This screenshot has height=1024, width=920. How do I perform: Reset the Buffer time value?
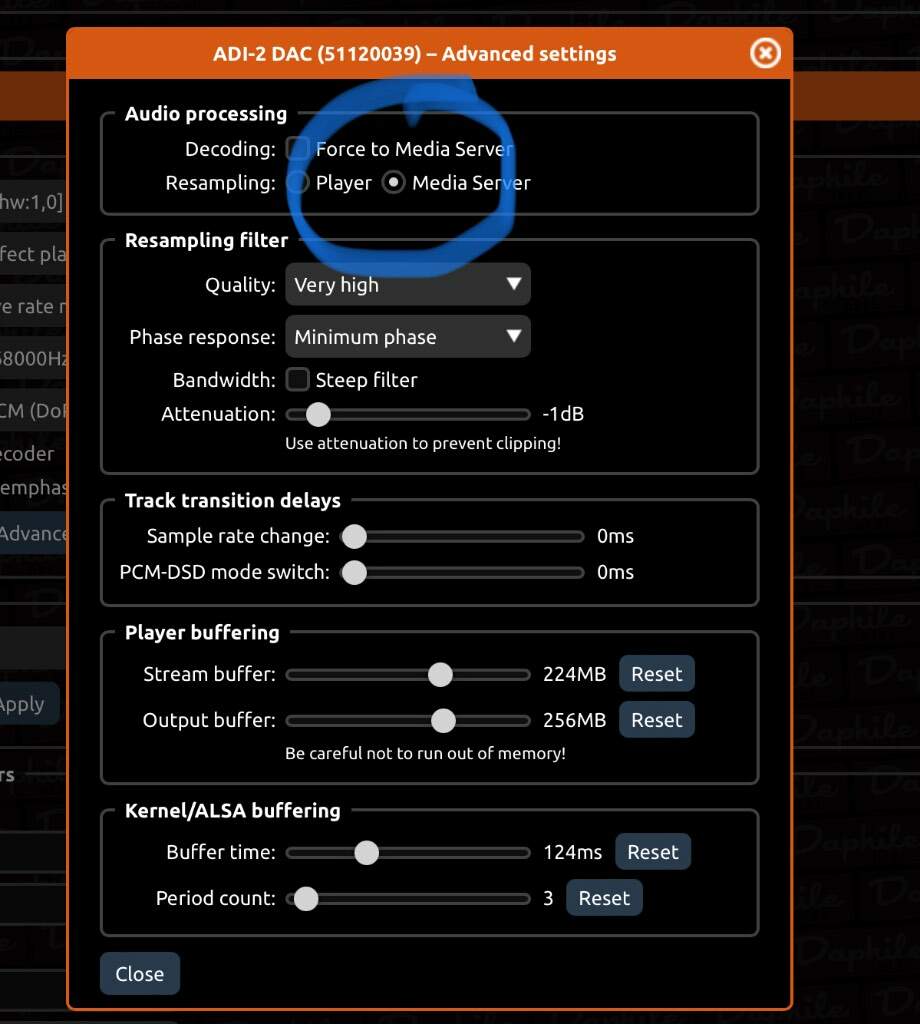click(652, 852)
